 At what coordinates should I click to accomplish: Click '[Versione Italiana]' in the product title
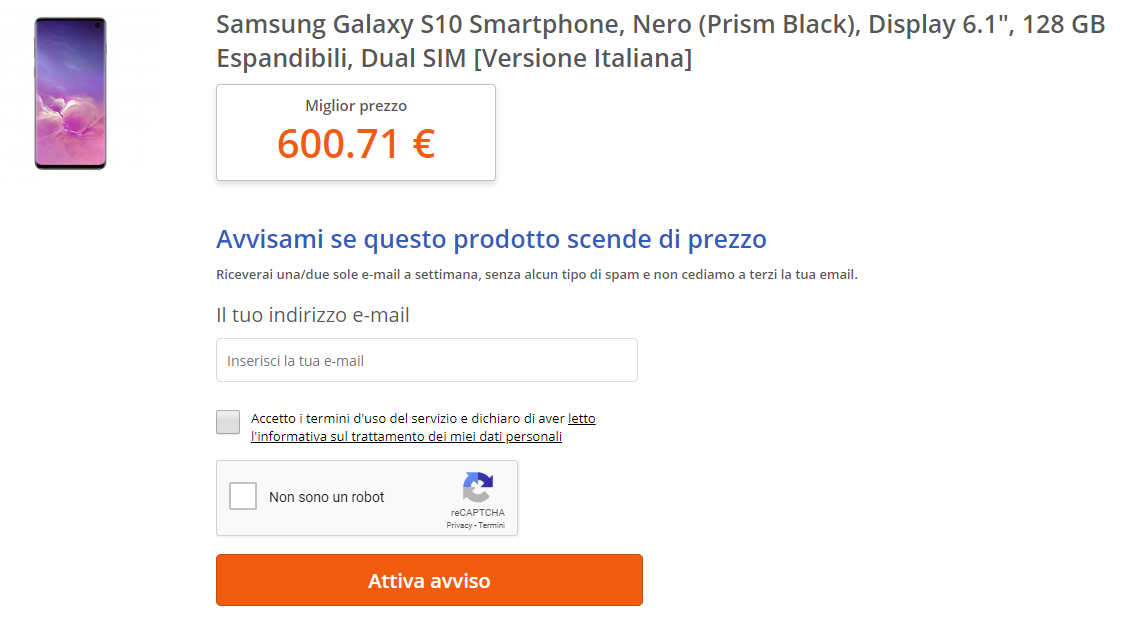[582, 59]
